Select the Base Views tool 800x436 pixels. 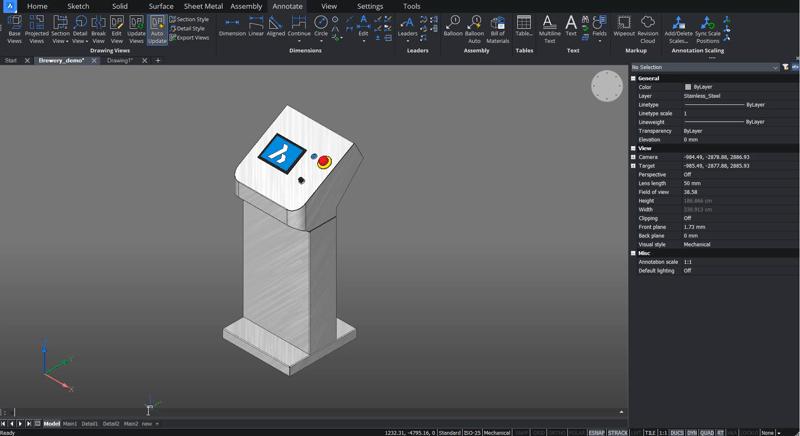(x=14, y=29)
